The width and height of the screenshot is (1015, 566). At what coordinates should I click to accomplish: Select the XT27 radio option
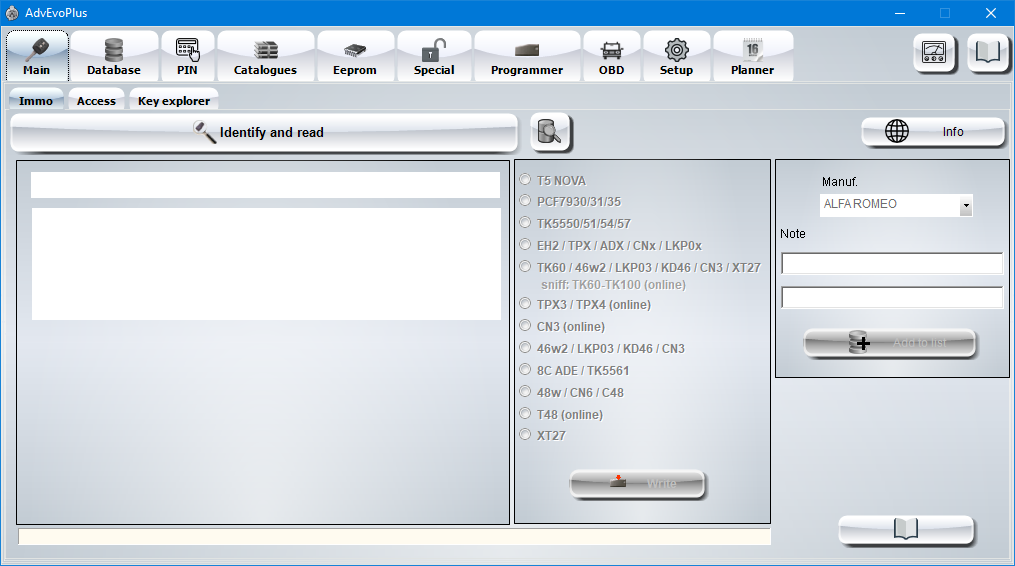pos(525,435)
